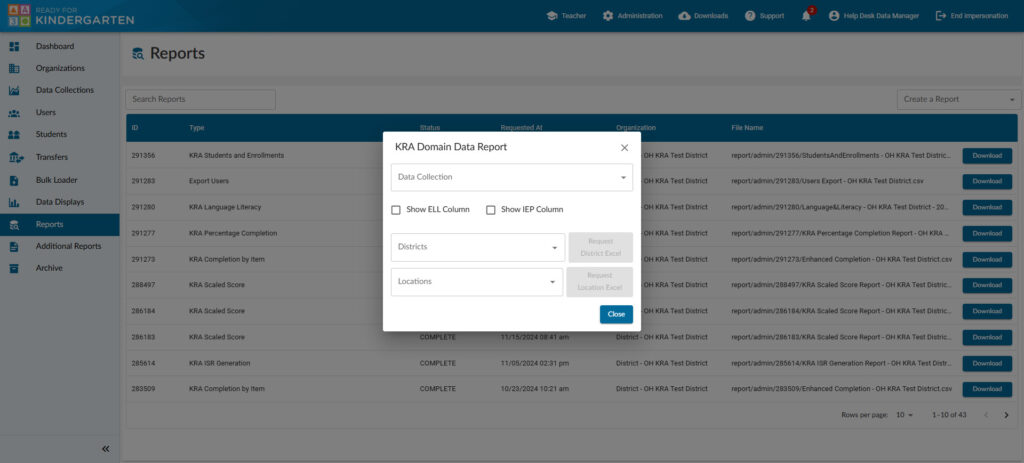
Task: Click the Archive box icon
Action: 14,268
